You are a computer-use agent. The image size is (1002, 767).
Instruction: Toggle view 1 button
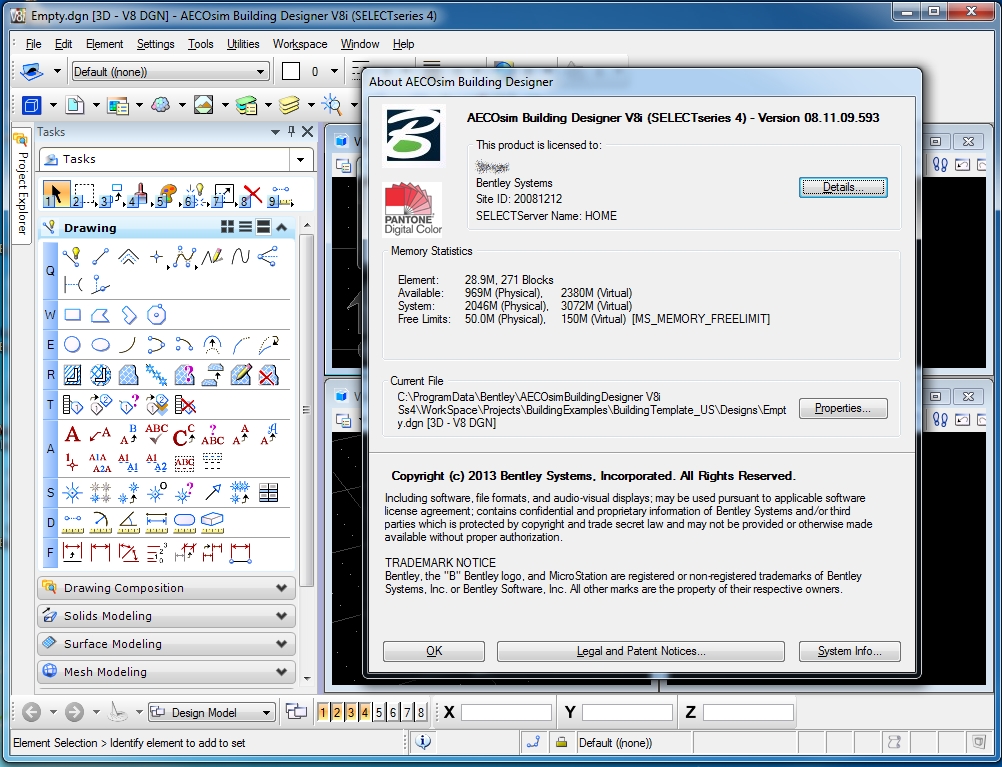pyautogui.click(x=323, y=712)
